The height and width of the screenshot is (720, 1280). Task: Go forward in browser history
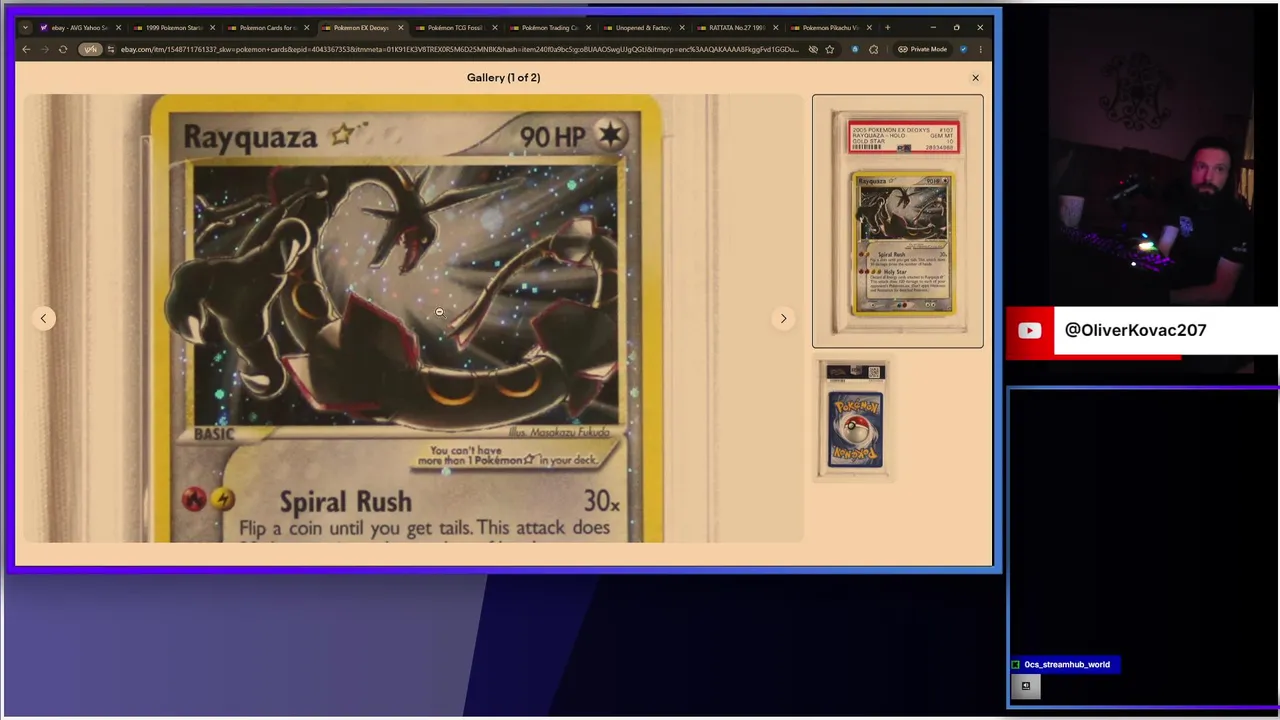point(45,49)
